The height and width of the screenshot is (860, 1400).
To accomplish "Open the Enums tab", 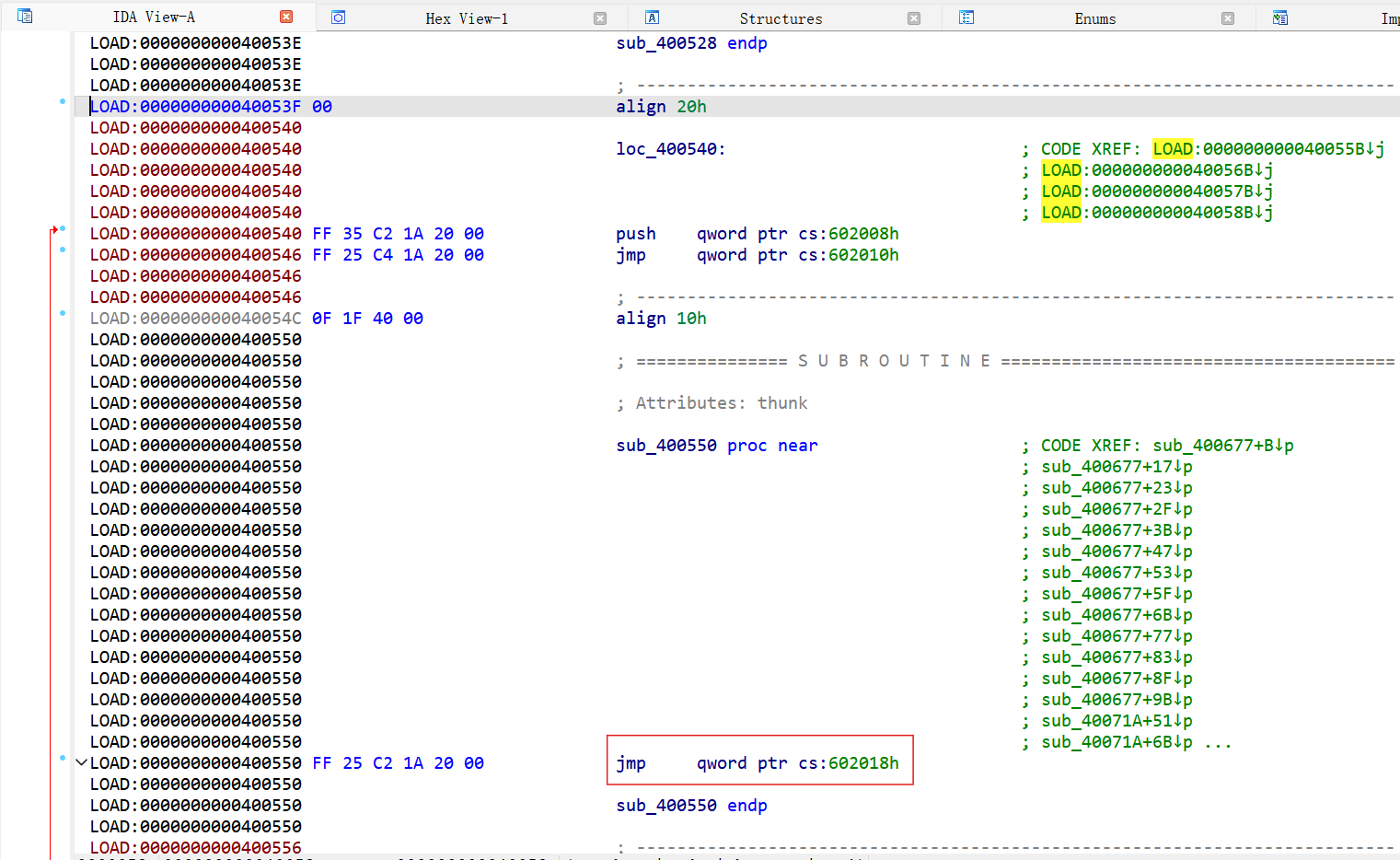I will click(1095, 18).
